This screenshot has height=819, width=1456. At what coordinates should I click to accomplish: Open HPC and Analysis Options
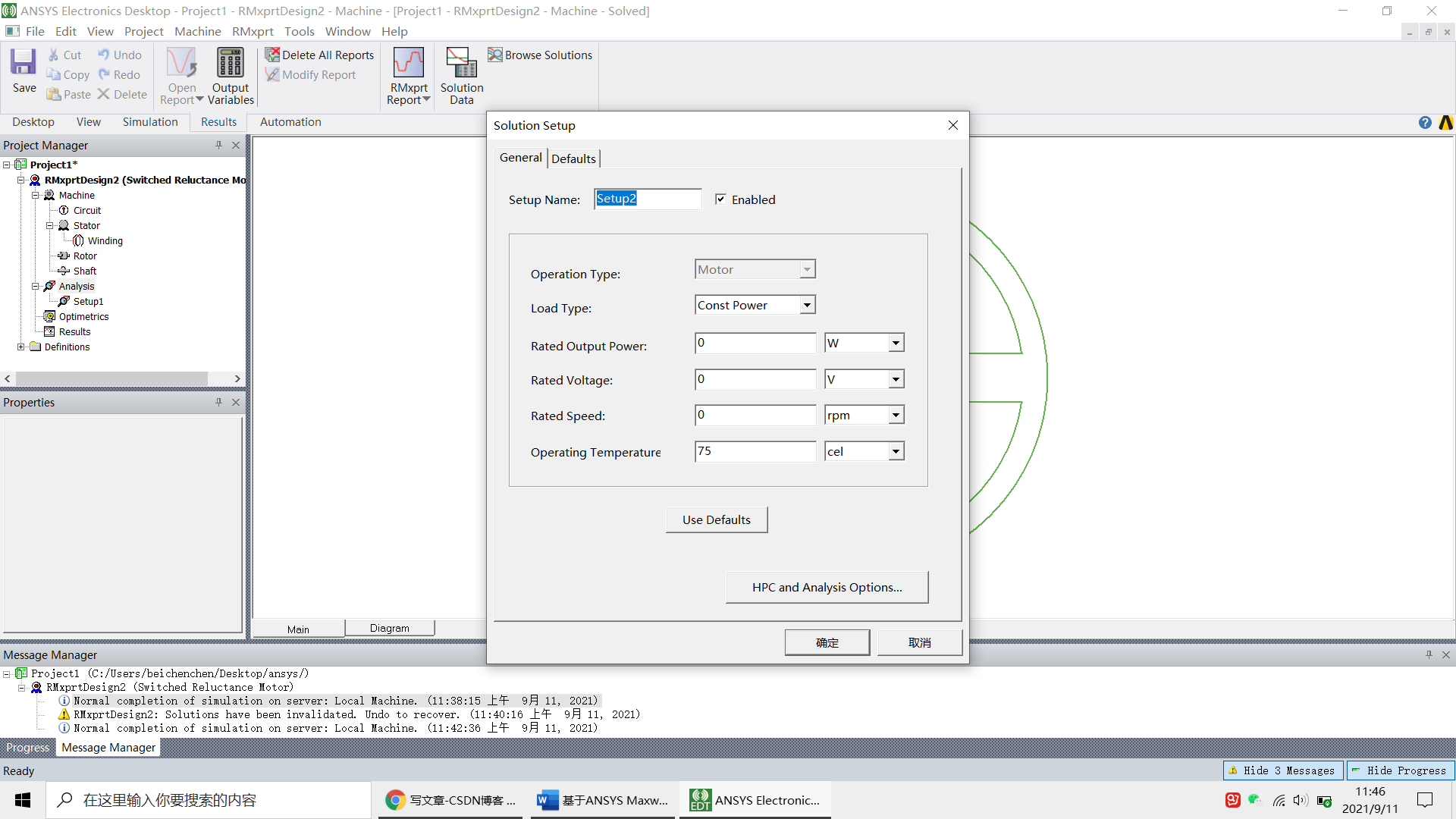point(827,587)
